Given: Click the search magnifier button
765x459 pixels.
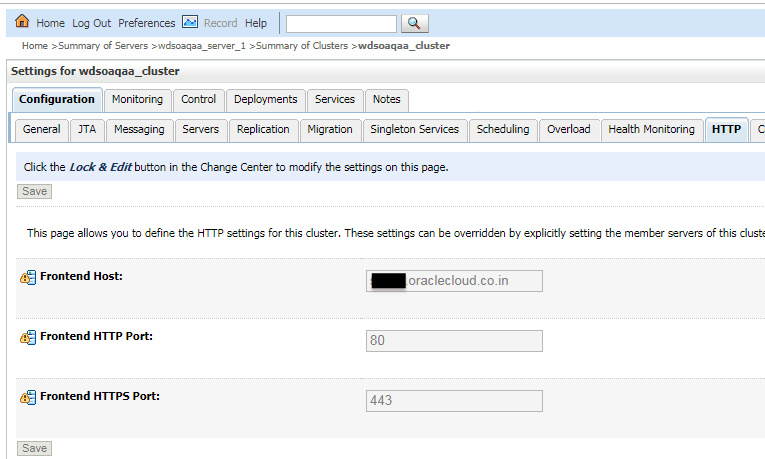Looking at the screenshot, I should (415, 23).
